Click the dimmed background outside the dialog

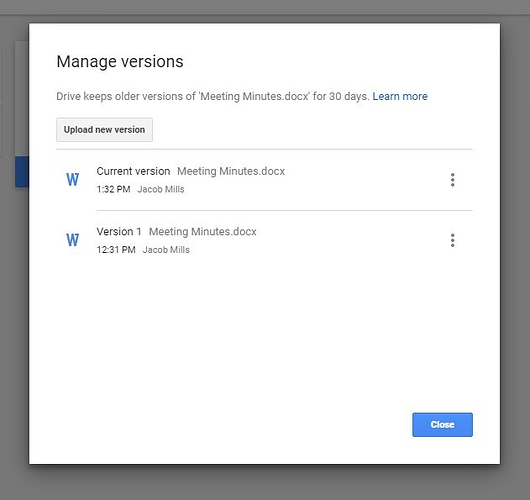tap(265, 482)
